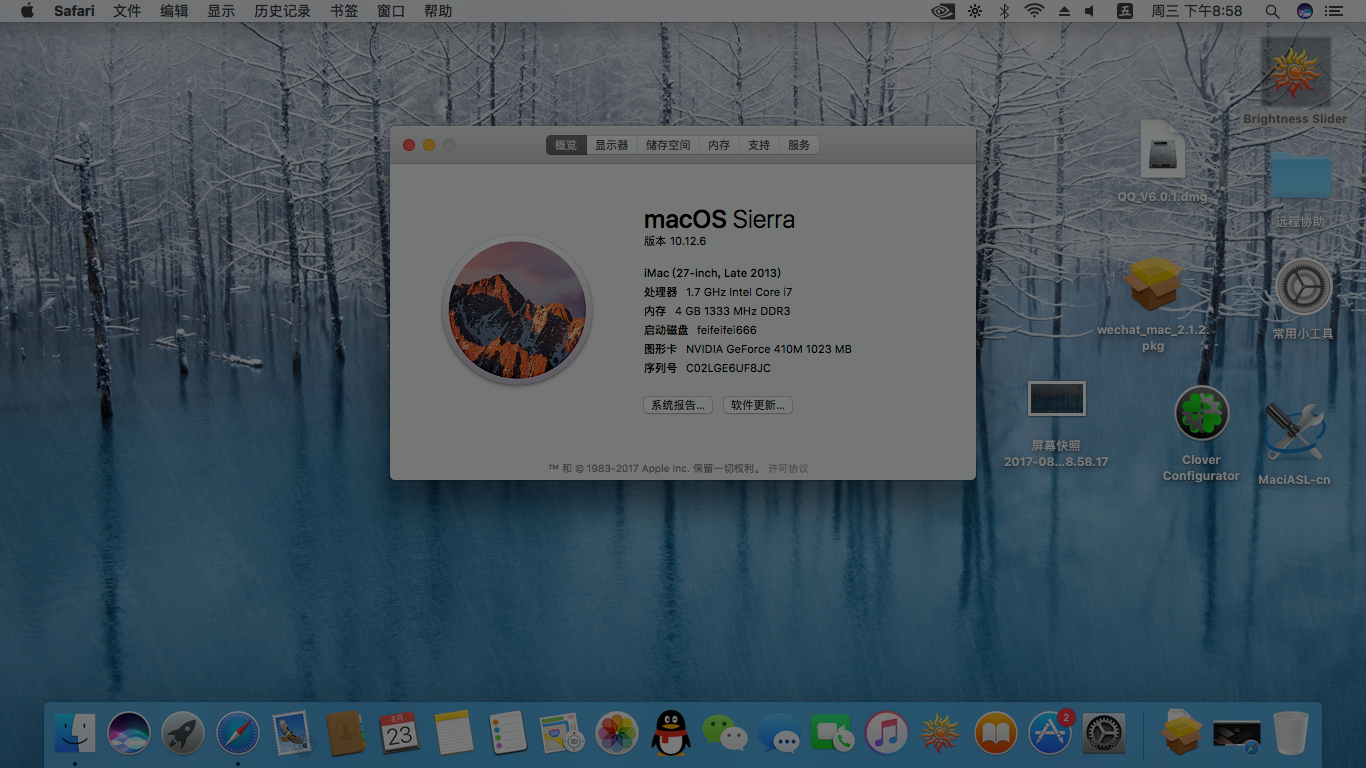This screenshot has width=1366, height=768.
Task: Launch Siri from the Dock
Action: pos(129,733)
